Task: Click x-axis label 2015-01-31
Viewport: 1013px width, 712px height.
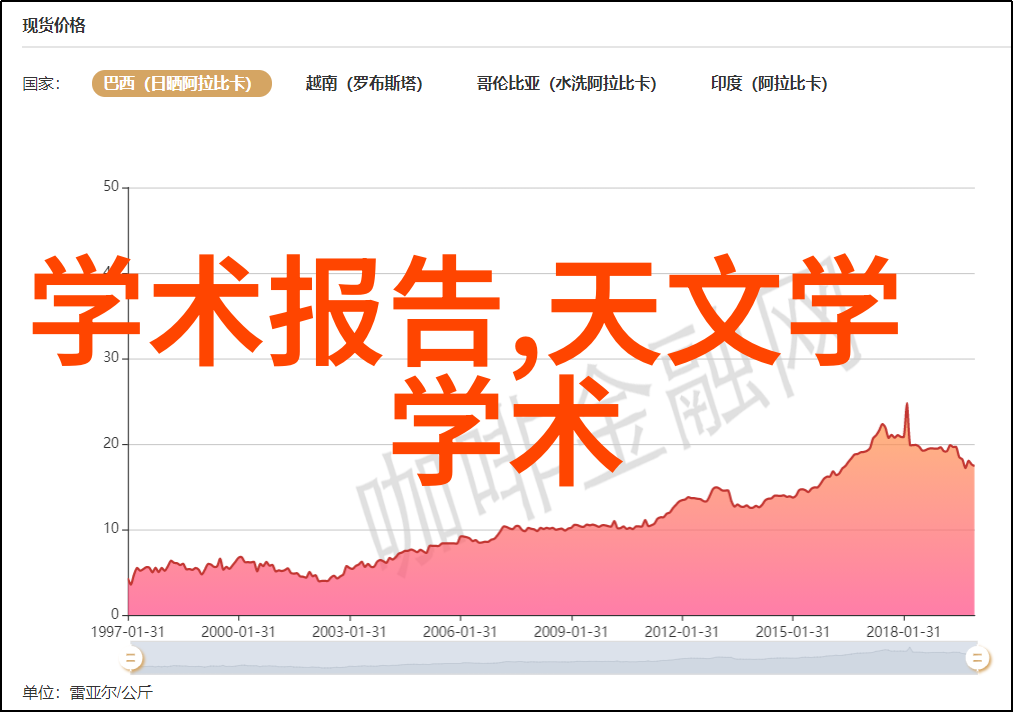Action: click(793, 632)
